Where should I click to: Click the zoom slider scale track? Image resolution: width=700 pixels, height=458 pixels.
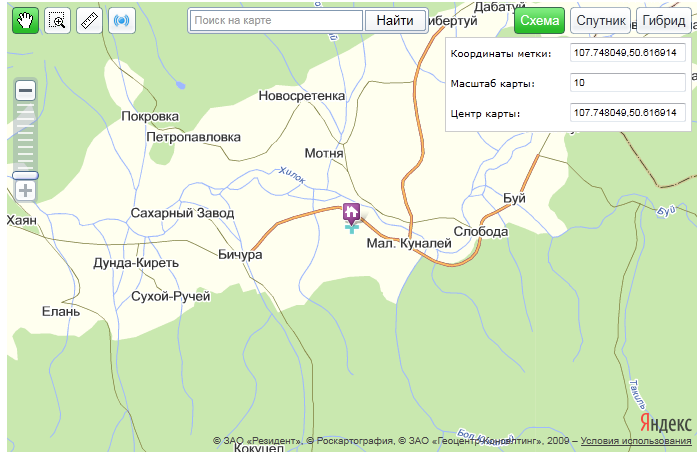click(x=25, y=136)
